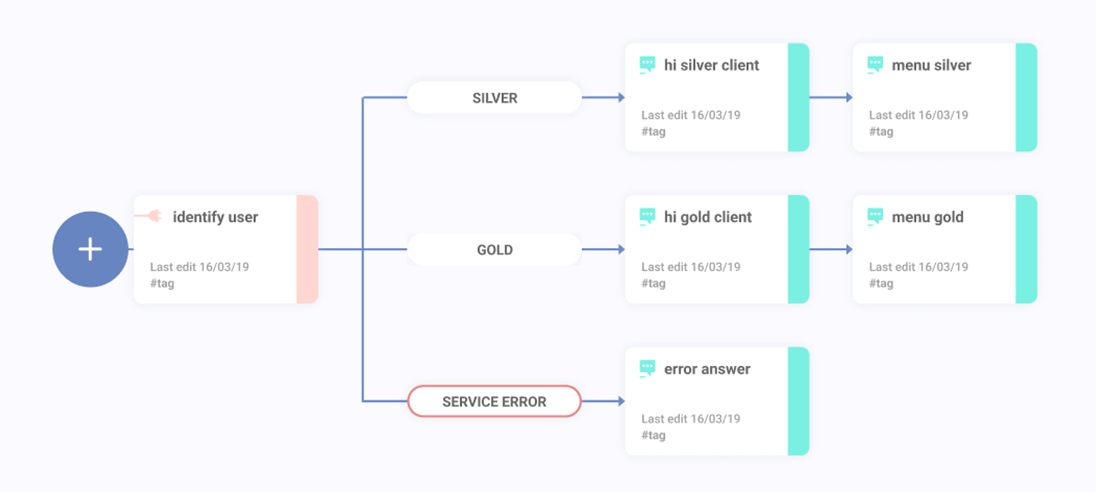The height and width of the screenshot is (492, 1096).
Task: Click chat icon on error answer card
Action: [x=647, y=369]
